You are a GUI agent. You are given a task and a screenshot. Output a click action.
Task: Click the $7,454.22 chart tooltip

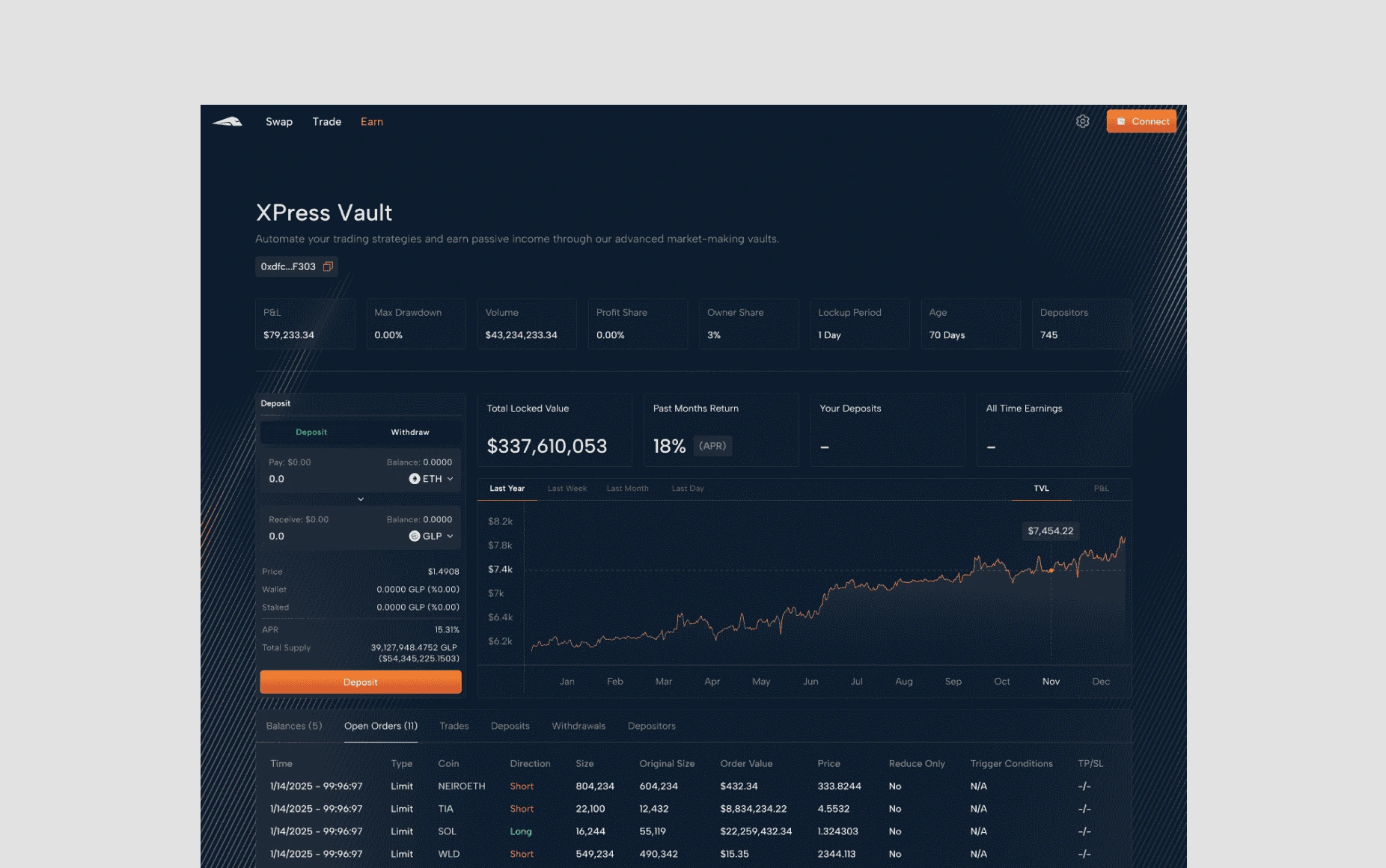pos(1051,531)
